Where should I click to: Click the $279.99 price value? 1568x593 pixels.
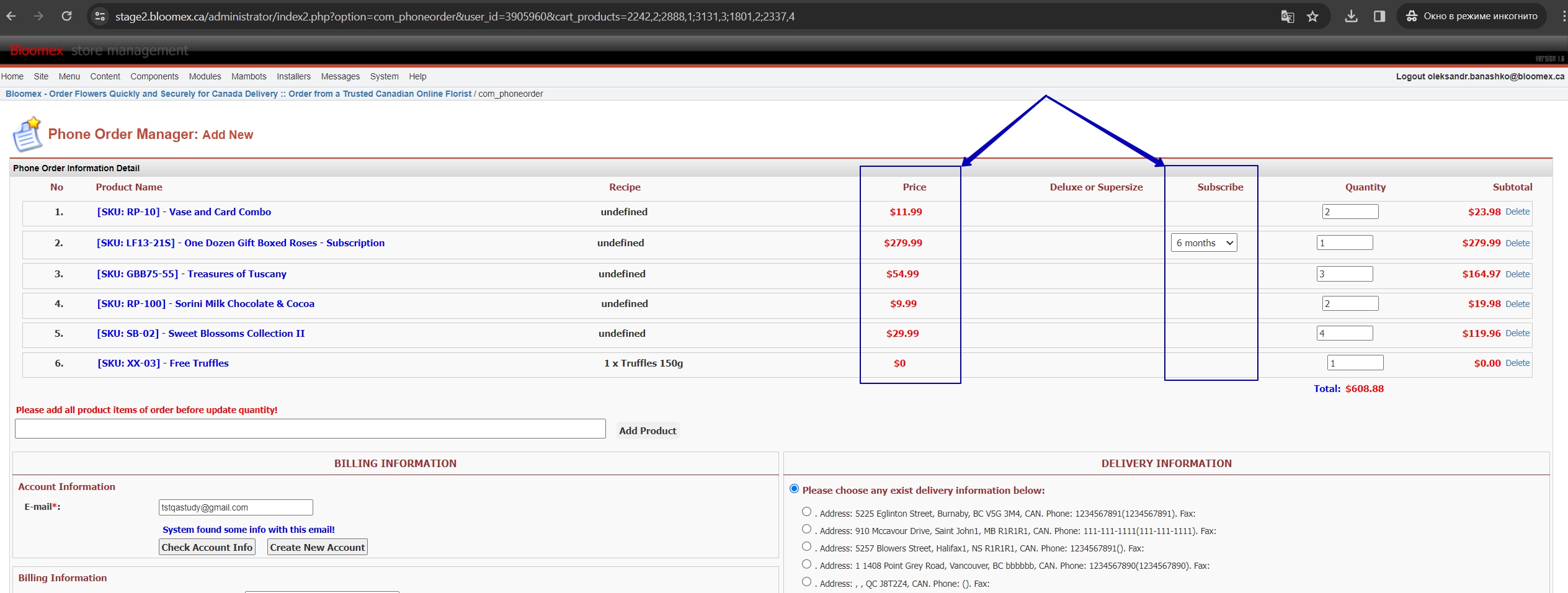tap(903, 243)
